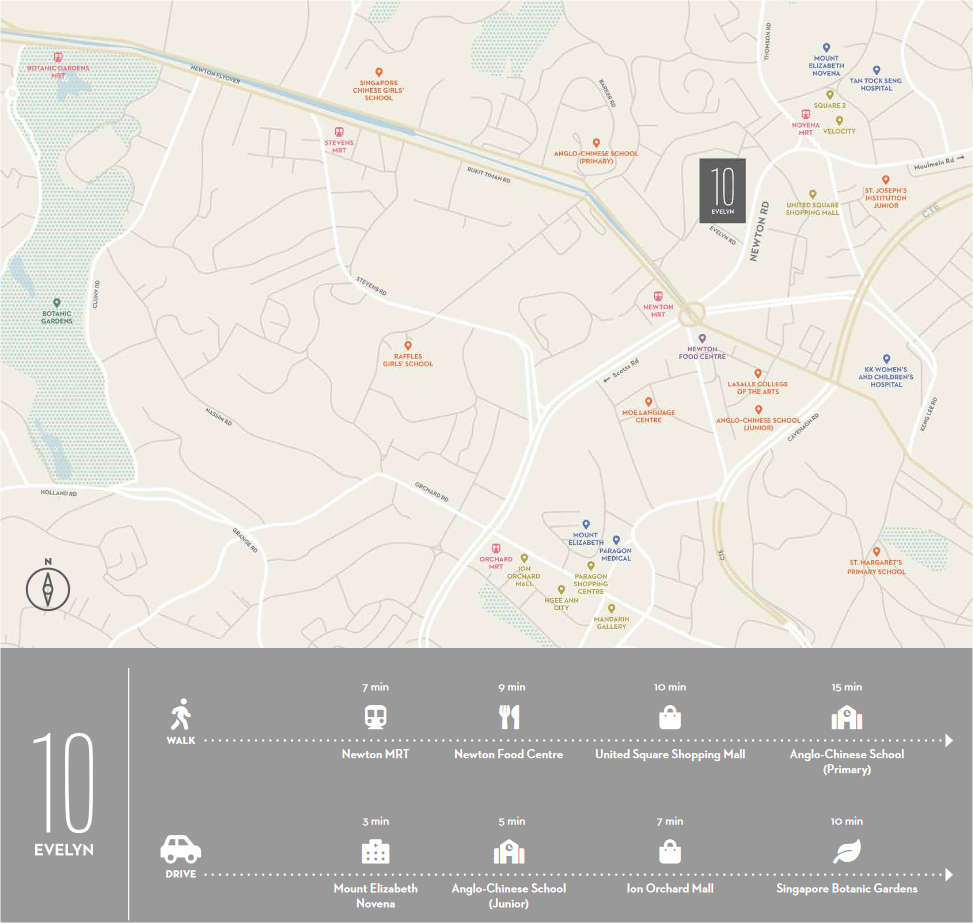Click the large 10 Evelyn logo in footer
The image size is (973, 923).
pos(64,794)
